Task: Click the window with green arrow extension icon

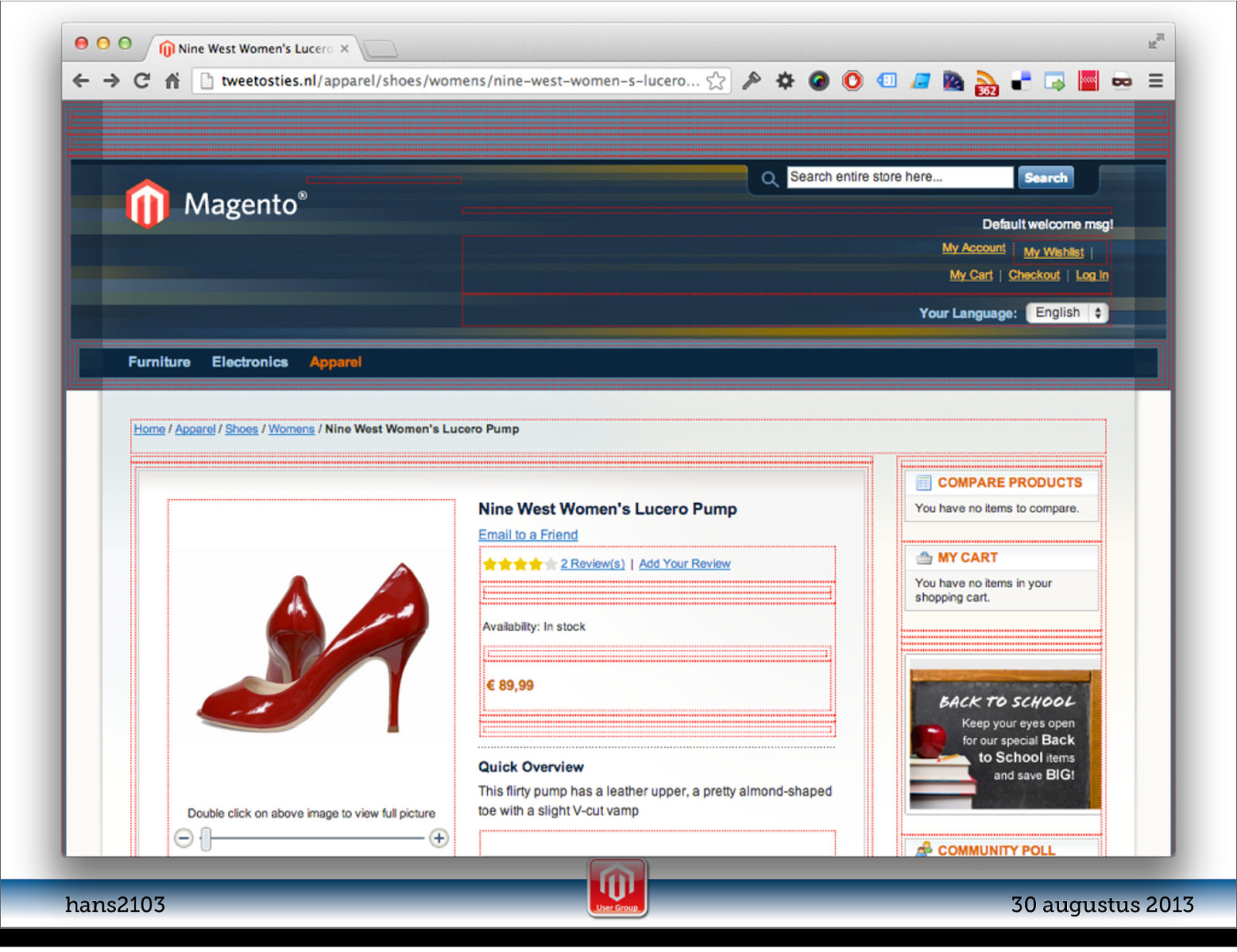Action: 1055,80
